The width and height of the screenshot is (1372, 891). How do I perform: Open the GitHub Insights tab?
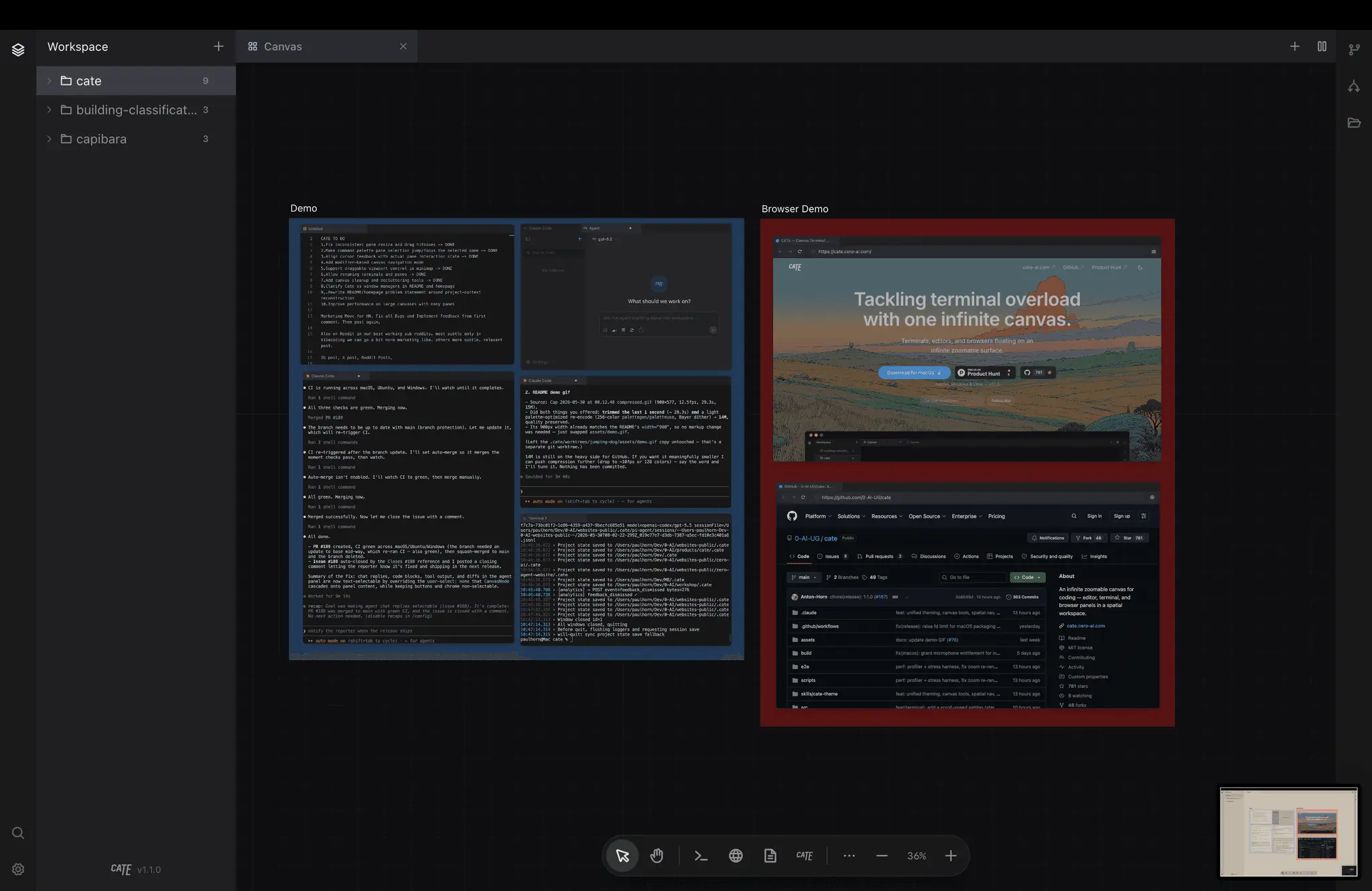1094,556
